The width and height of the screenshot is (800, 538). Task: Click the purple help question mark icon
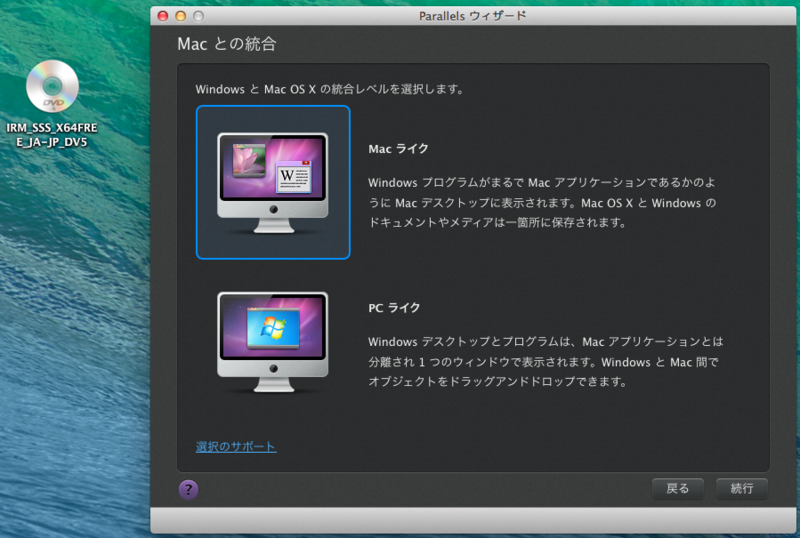pyautogui.click(x=188, y=490)
